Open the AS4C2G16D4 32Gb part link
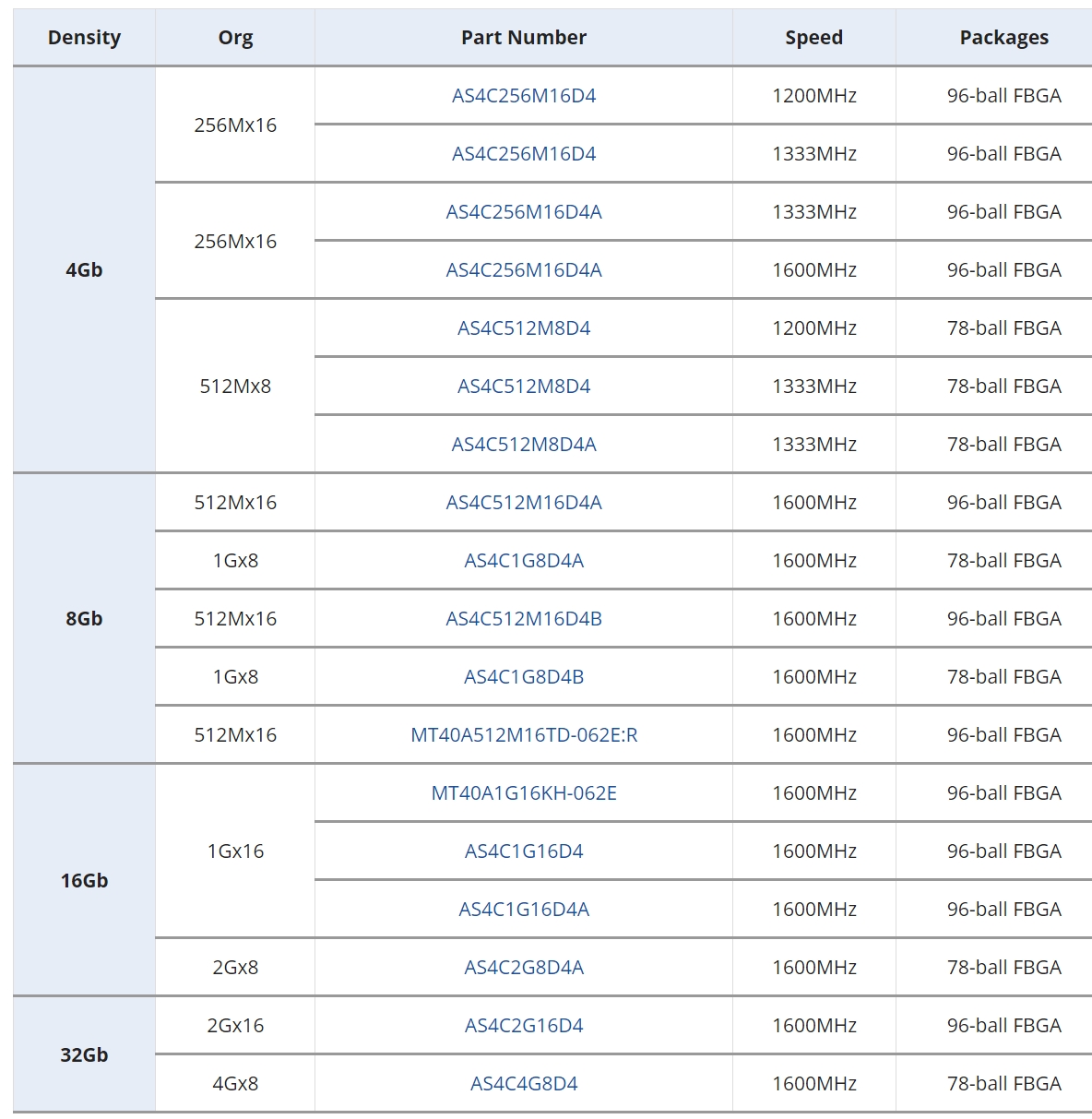 coord(523,1026)
